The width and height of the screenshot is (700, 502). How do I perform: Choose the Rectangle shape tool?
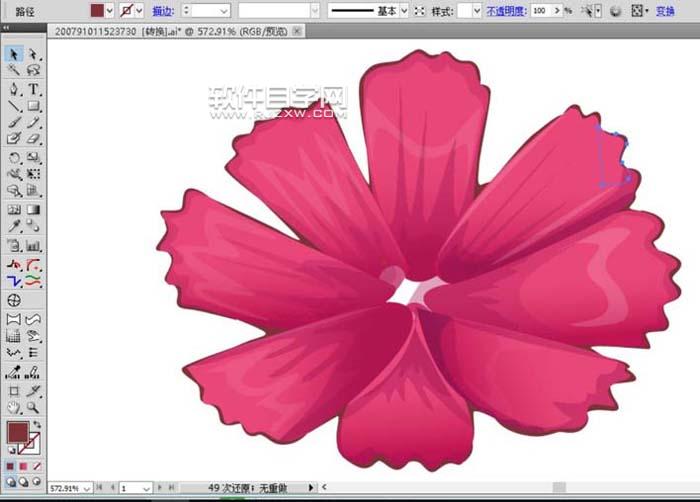(x=33, y=106)
